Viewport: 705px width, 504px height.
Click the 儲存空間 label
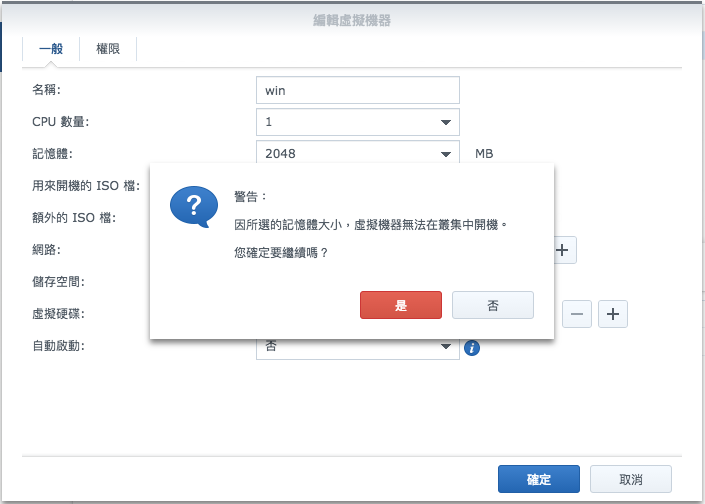click(x=58, y=282)
